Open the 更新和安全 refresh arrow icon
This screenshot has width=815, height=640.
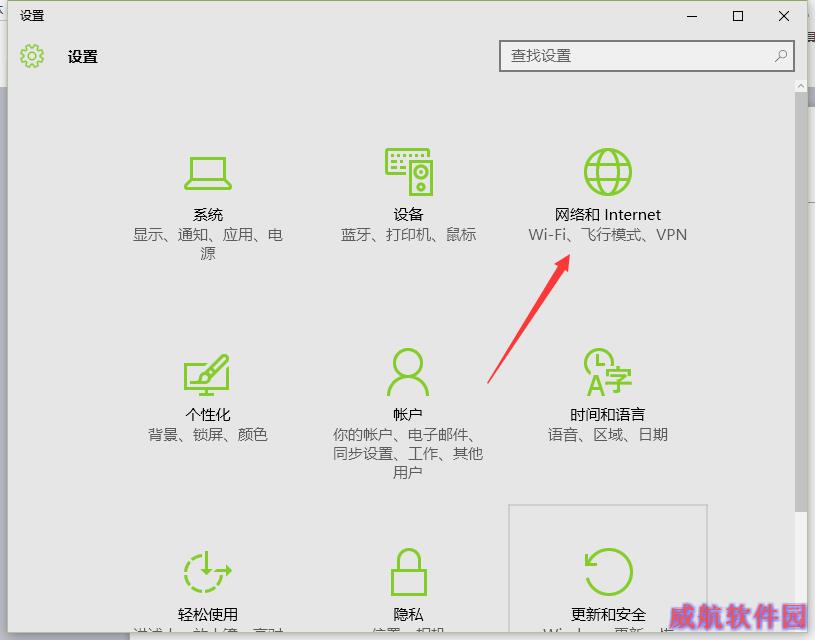608,571
